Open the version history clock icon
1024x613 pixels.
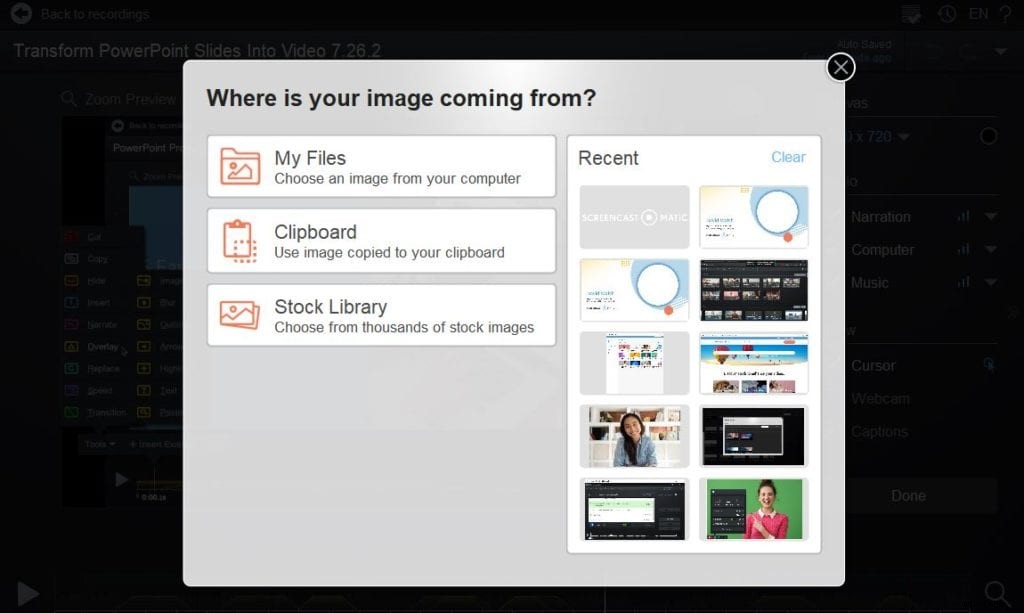[945, 14]
